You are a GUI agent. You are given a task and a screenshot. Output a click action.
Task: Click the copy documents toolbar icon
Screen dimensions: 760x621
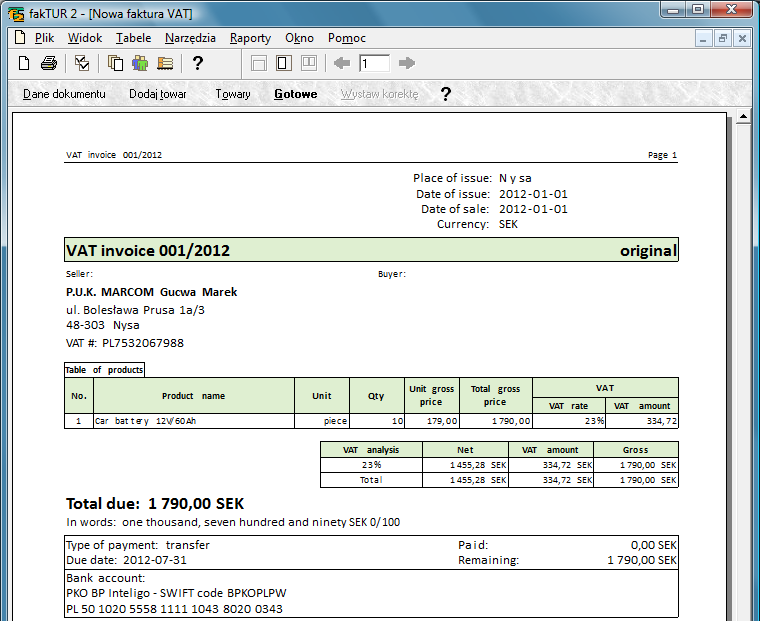pos(115,63)
